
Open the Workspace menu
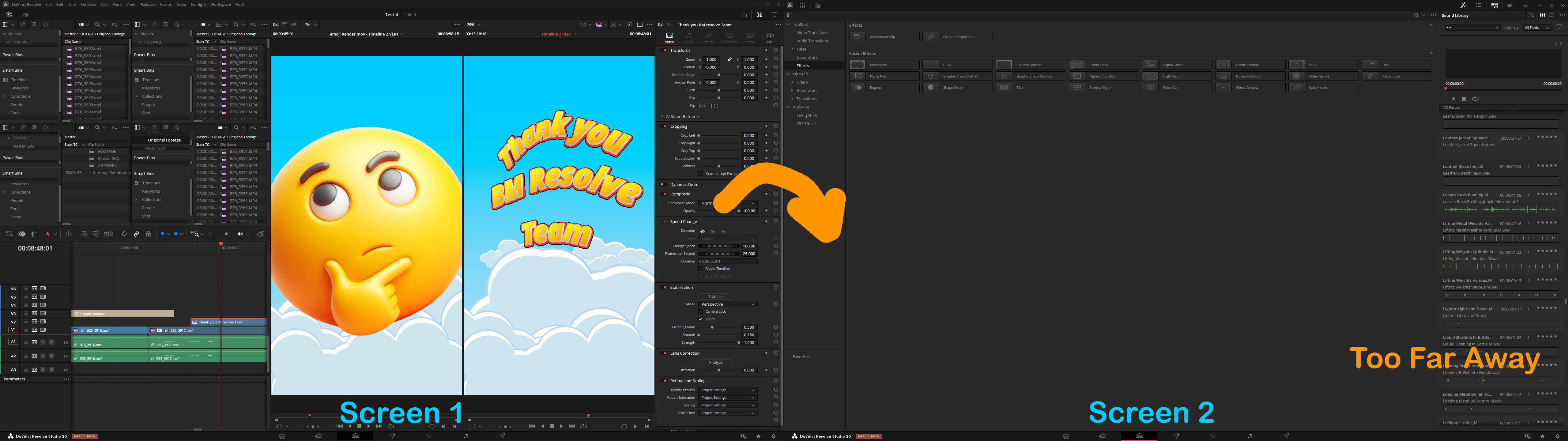[x=221, y=4]
